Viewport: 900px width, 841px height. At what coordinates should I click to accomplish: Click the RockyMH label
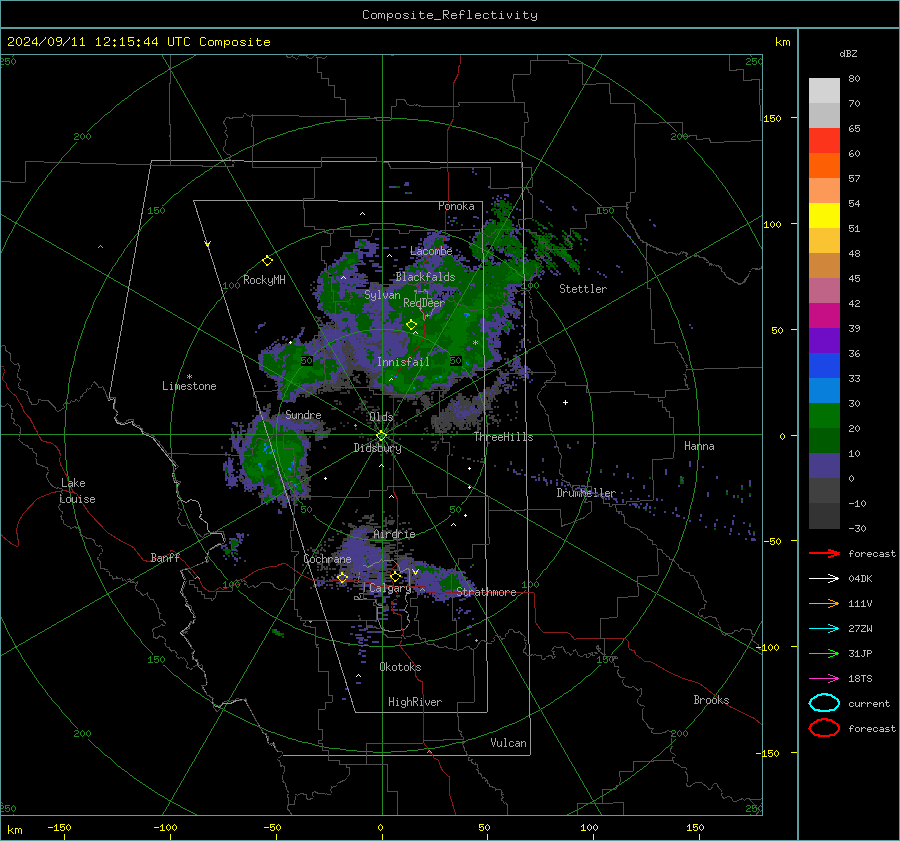(x=264, y=280)
